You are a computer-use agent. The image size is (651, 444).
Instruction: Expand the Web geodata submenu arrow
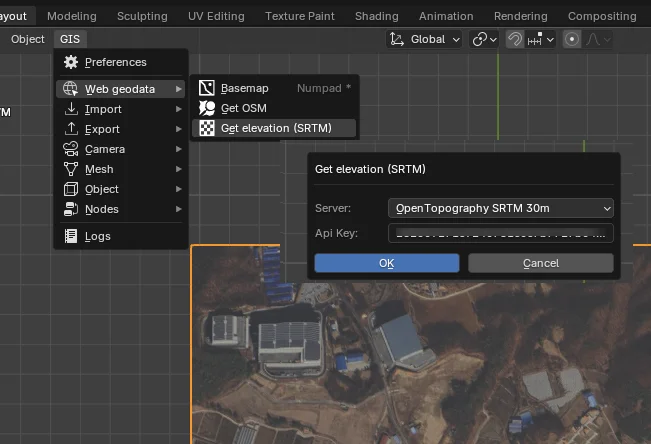[x=179, y=89]
